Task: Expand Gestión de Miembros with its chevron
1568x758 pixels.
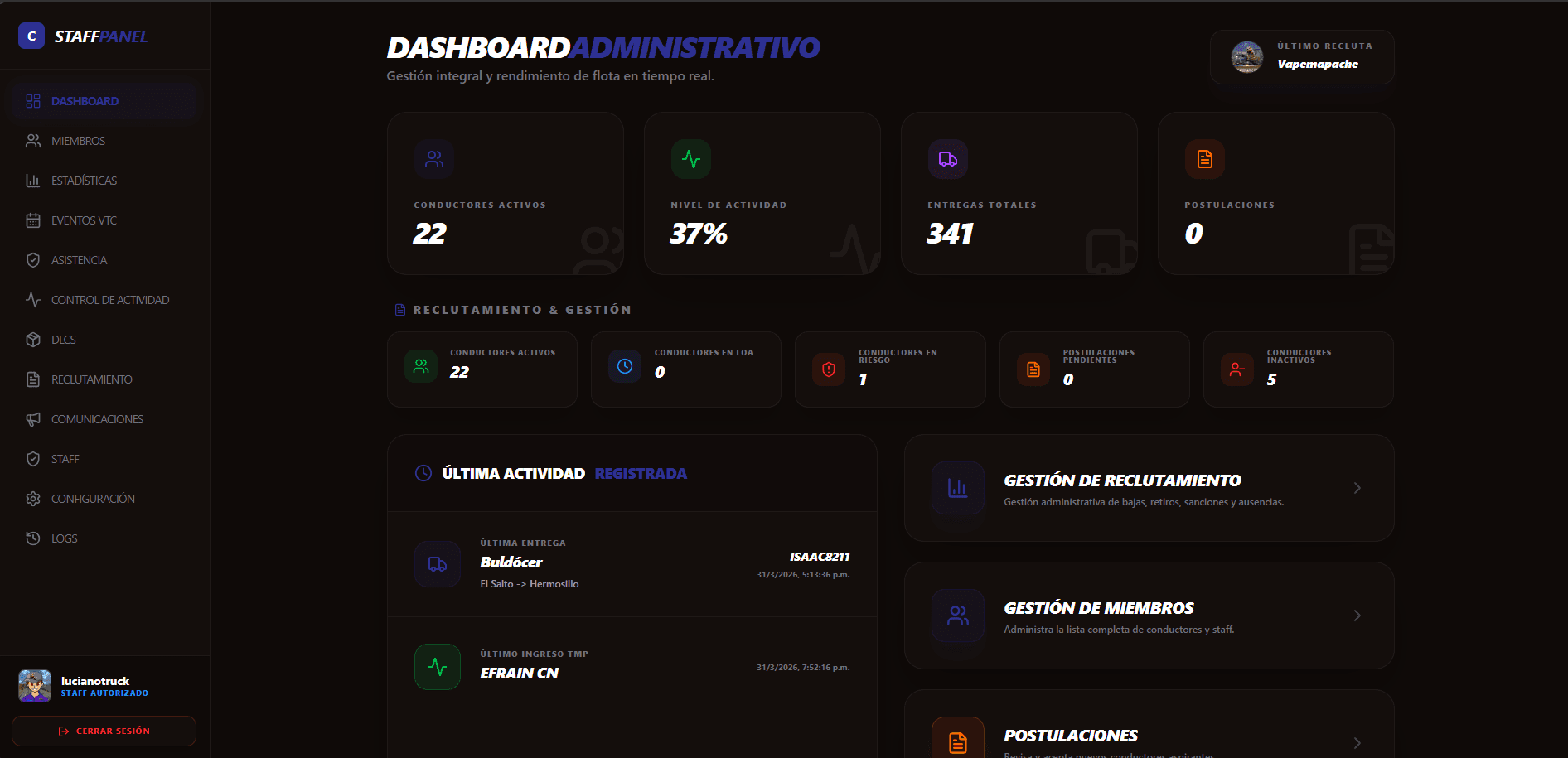Action: point(1357,616)
